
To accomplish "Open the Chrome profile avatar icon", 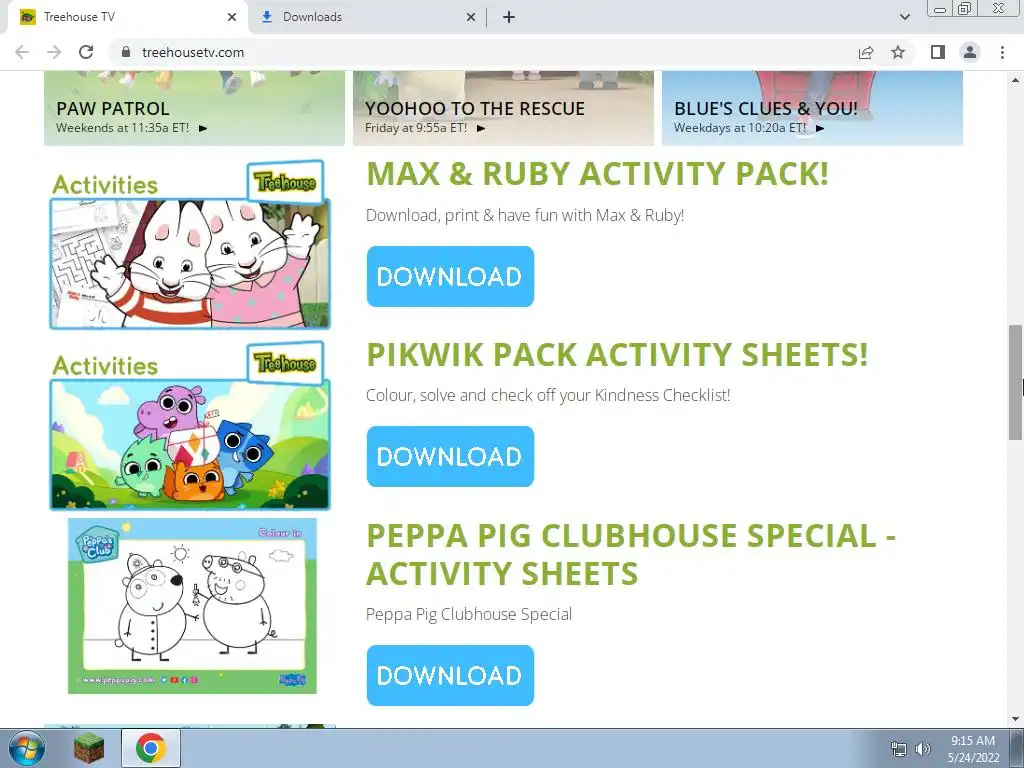I will pos(970,52).
